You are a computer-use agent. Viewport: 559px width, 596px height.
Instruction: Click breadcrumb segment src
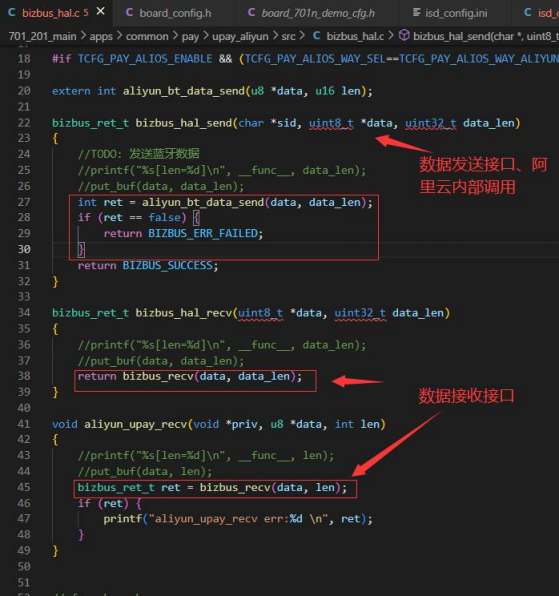pos(288,36)
